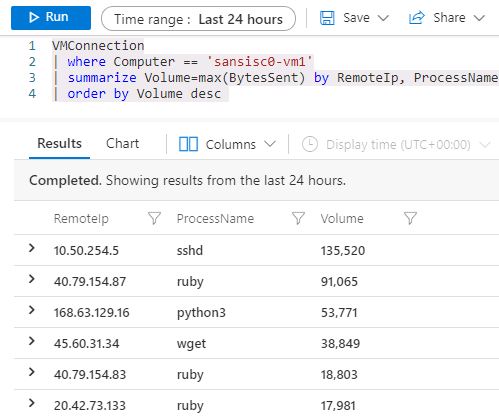Click the Display time clock icon
The height and width of the screenshot is (417, 499).
point(310,144)
